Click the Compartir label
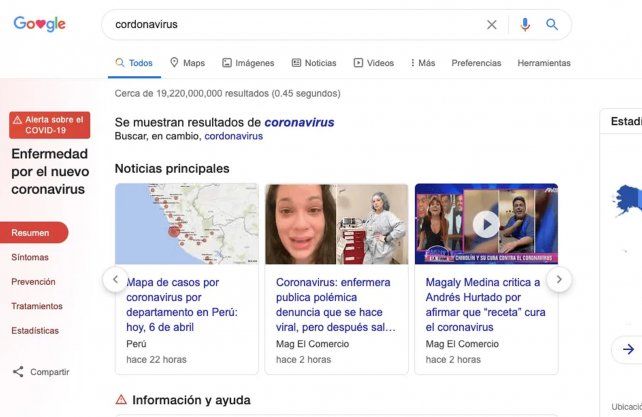 coord(50,372)
